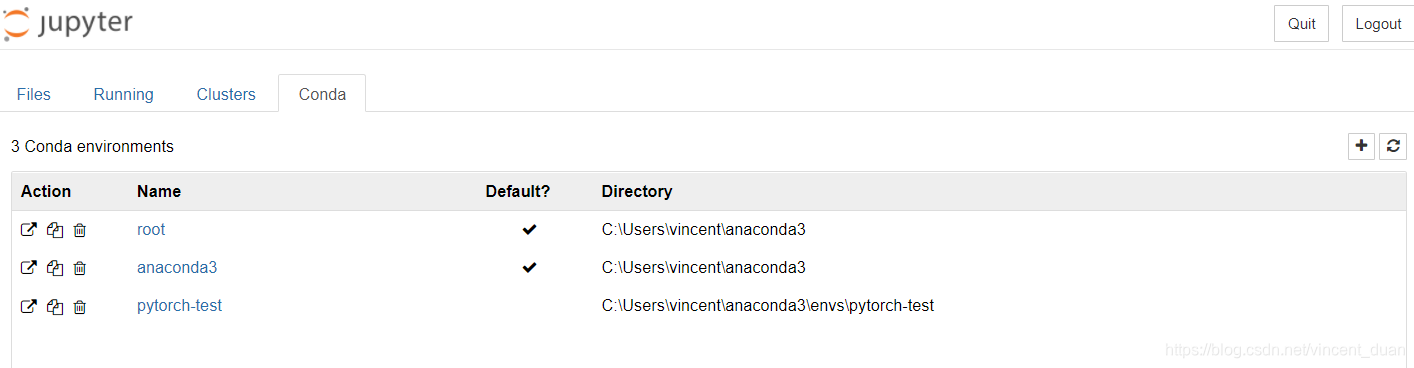Image resolution: width=1414 pixels, height=368 pixels.
Task: Open the pytorch-test environment link
Action: [179, 306]
